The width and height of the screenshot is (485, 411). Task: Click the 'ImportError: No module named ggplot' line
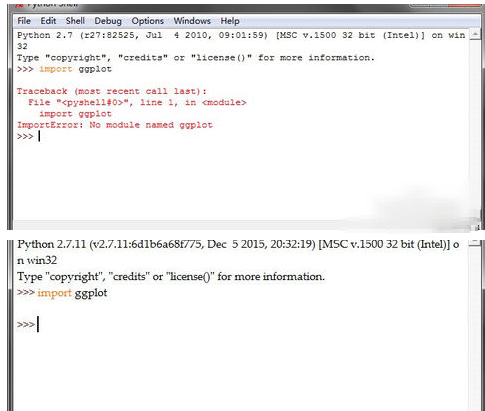click(x=115, y=125)
